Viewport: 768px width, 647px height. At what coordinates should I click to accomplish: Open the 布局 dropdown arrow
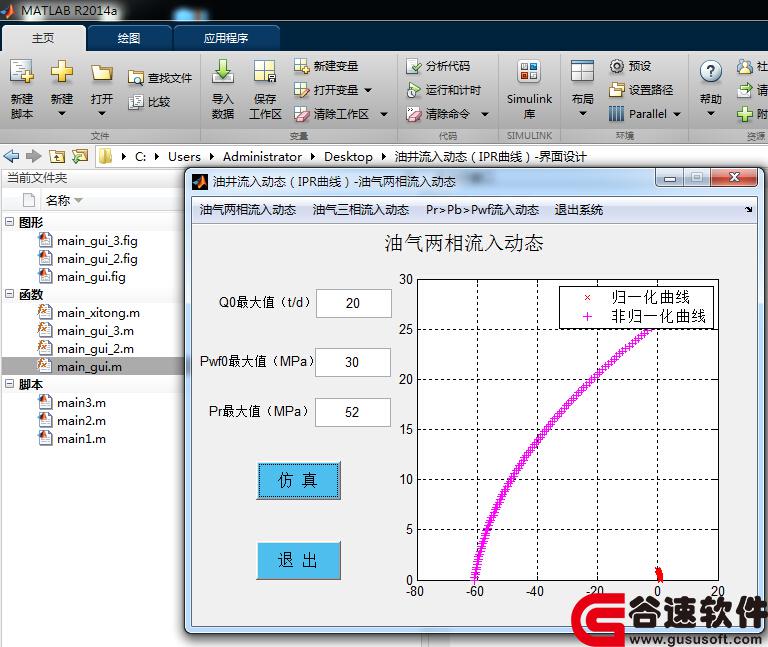coord(583,114)
